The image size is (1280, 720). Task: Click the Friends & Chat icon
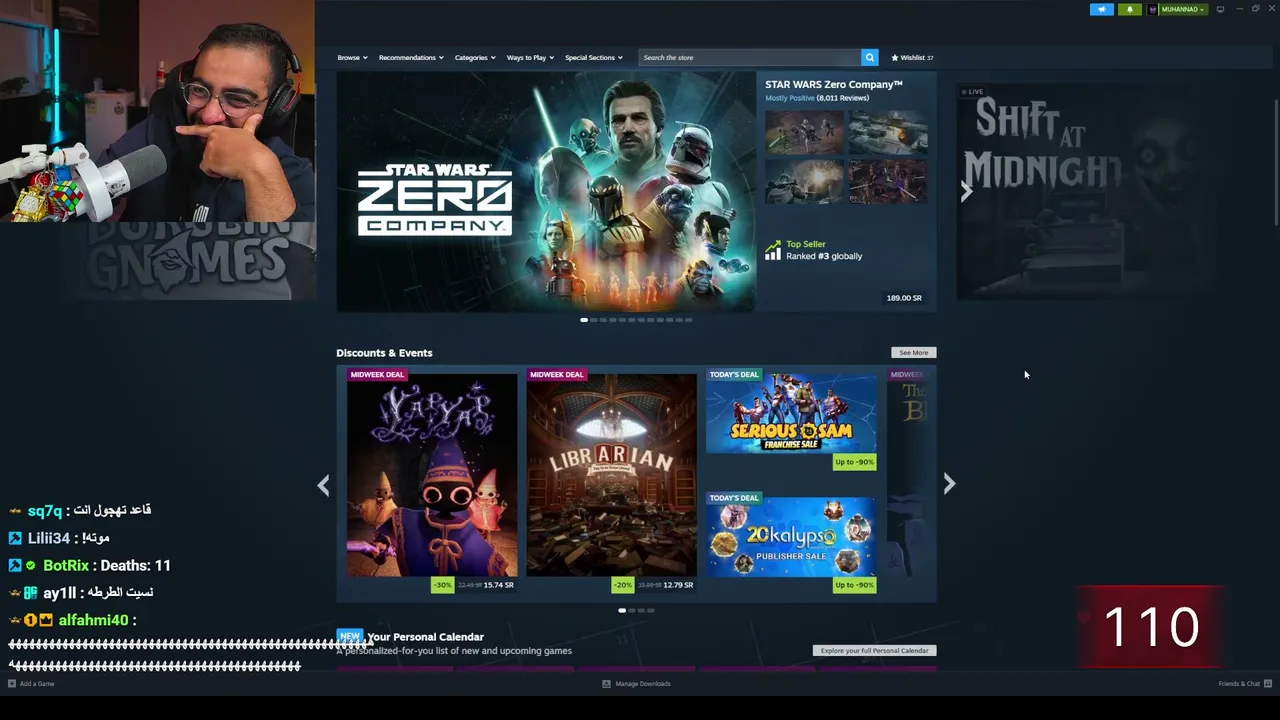[x=1268, y=684]
